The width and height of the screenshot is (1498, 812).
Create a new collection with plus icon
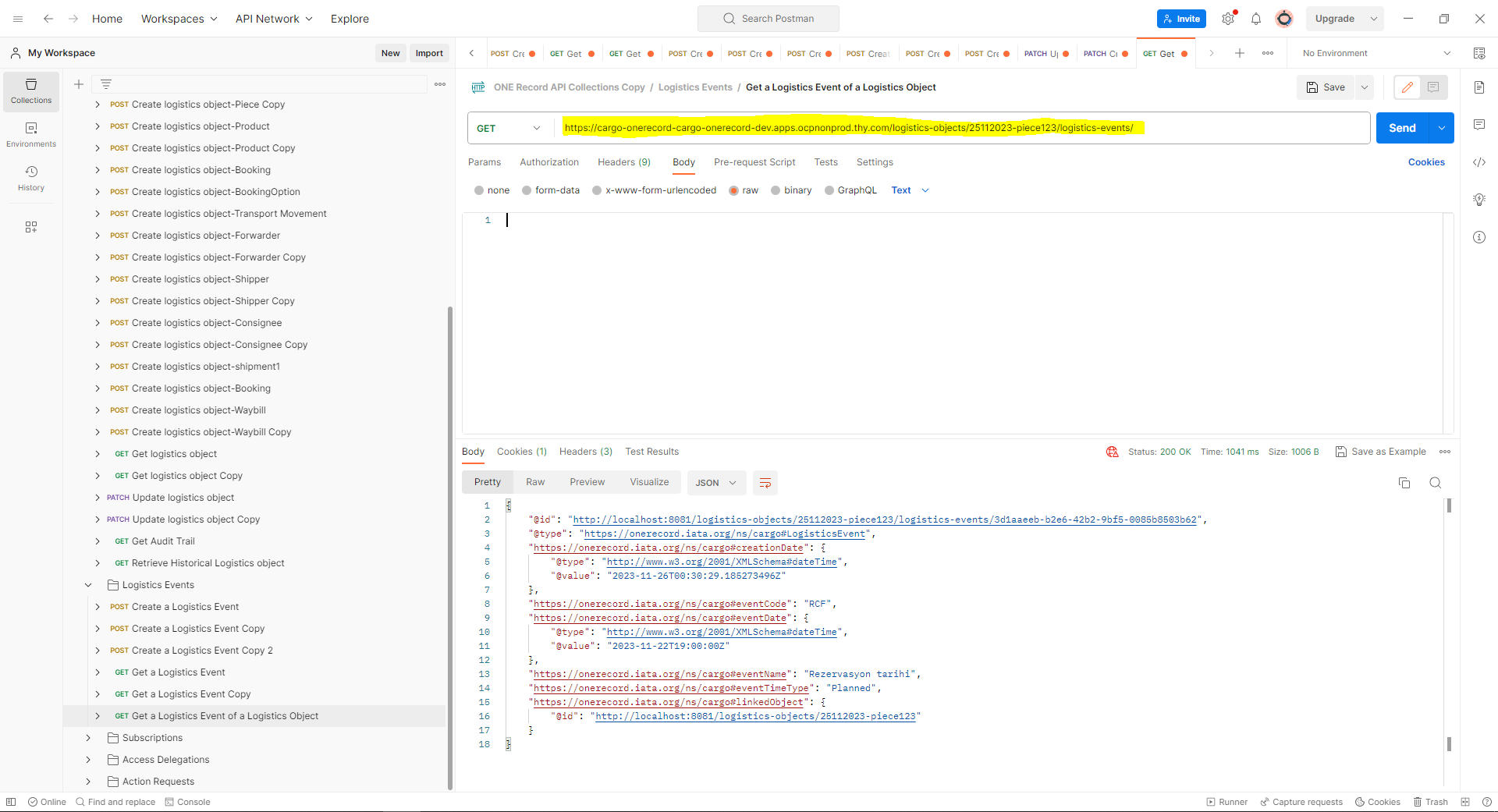coord(79,84)
